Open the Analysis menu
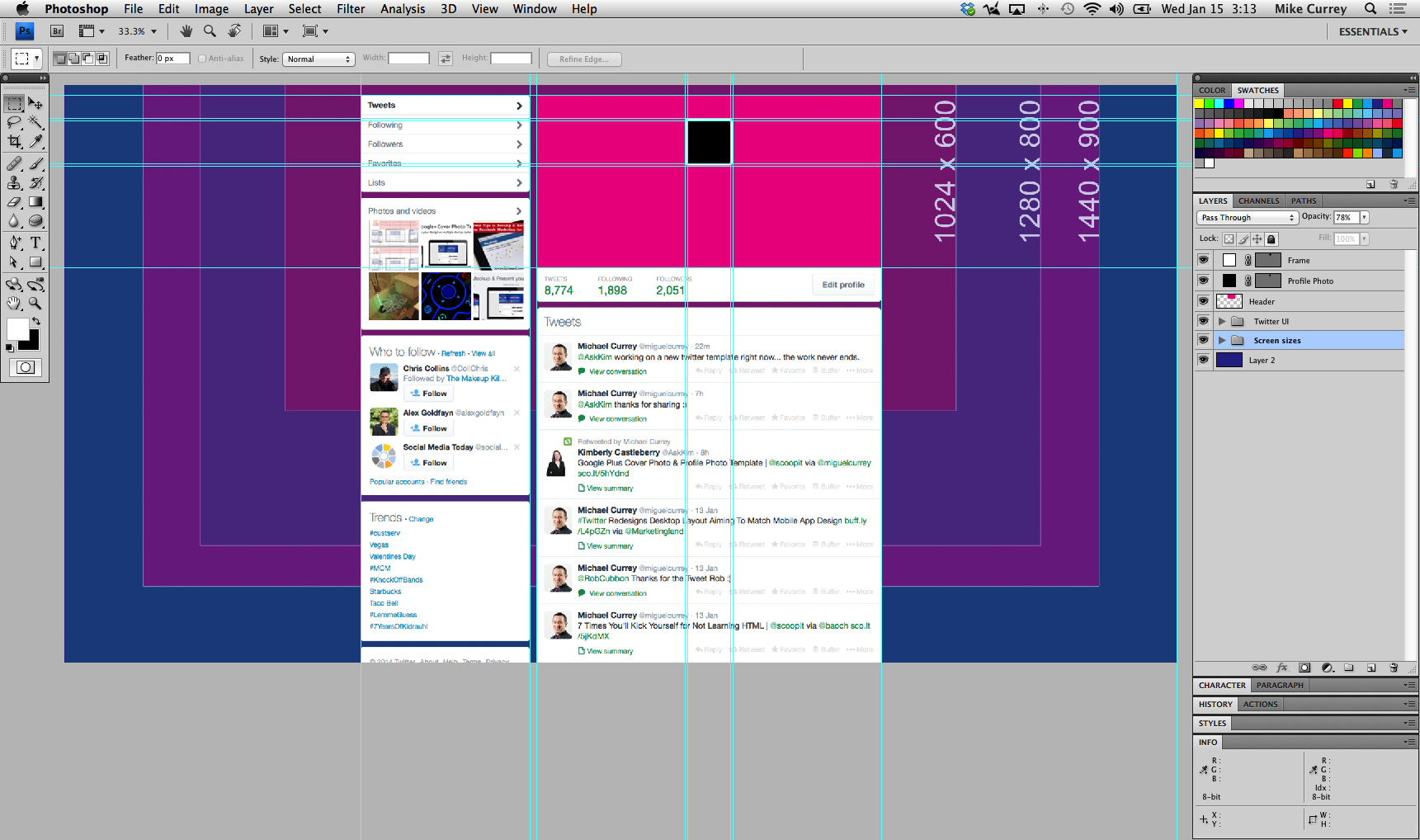This screenshot has height=840, width=1420. (x=403, y=9)
